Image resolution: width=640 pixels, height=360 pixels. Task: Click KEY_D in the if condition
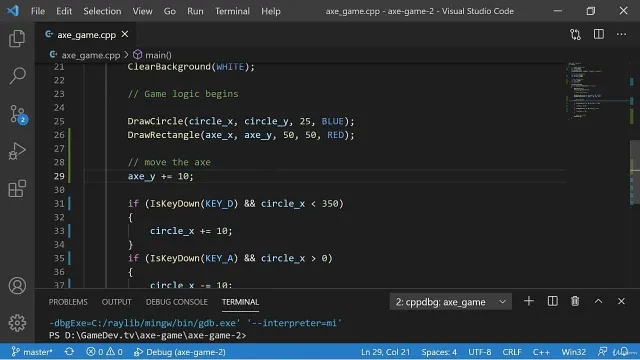[x=219, y=204]
